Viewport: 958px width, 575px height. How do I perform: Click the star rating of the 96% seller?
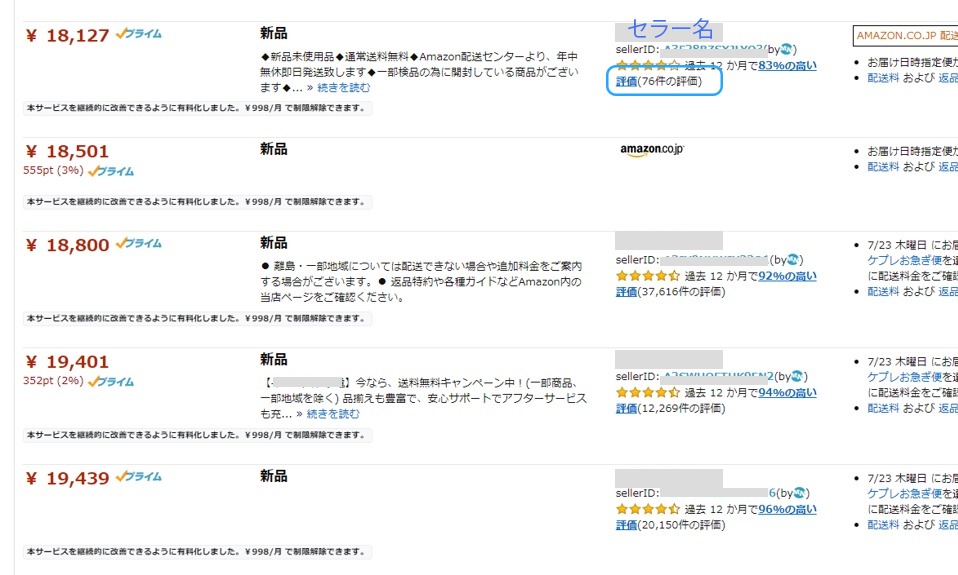[x=648, y=509]
